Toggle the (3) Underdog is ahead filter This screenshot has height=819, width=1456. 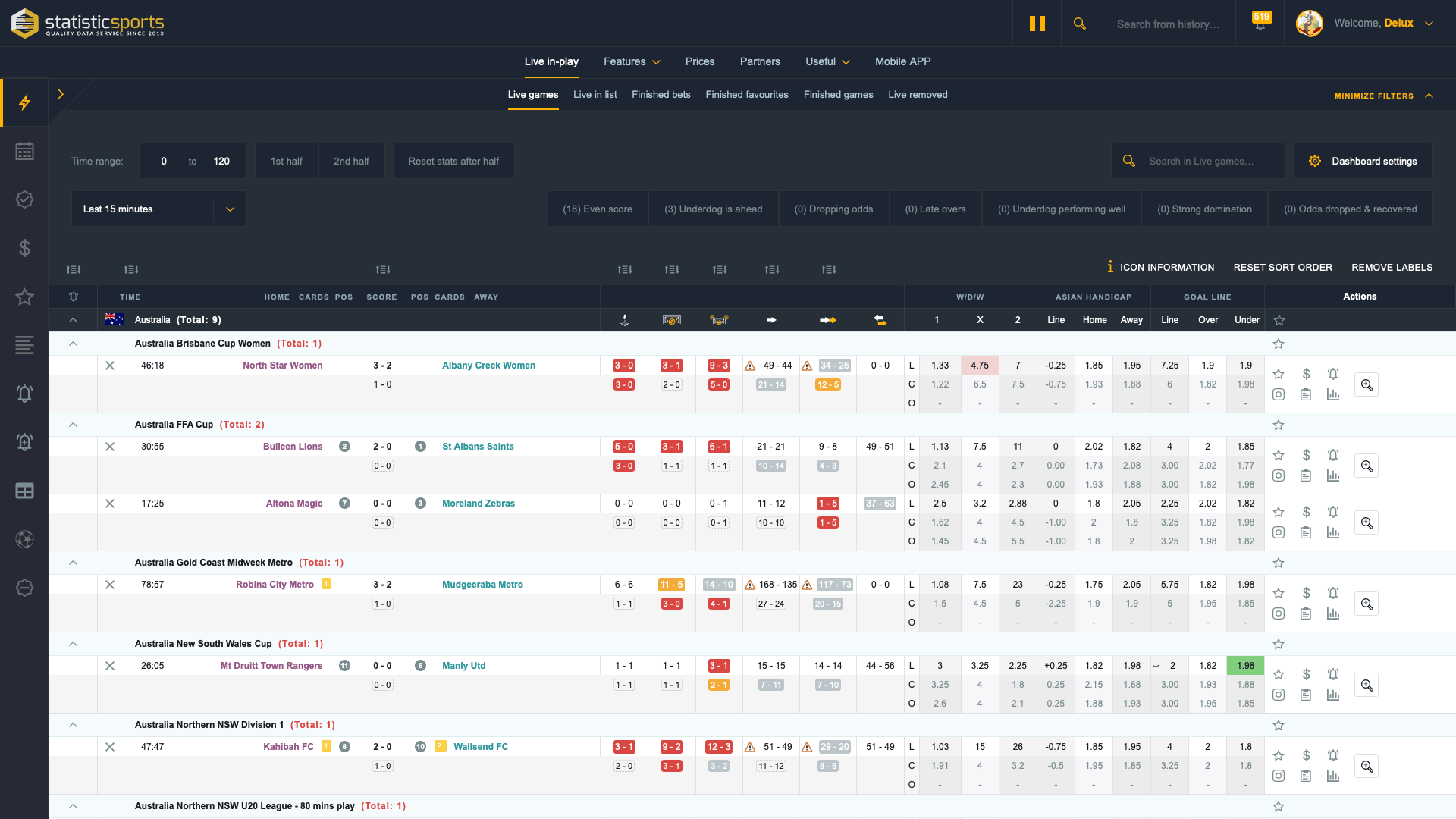pos(714,209)
